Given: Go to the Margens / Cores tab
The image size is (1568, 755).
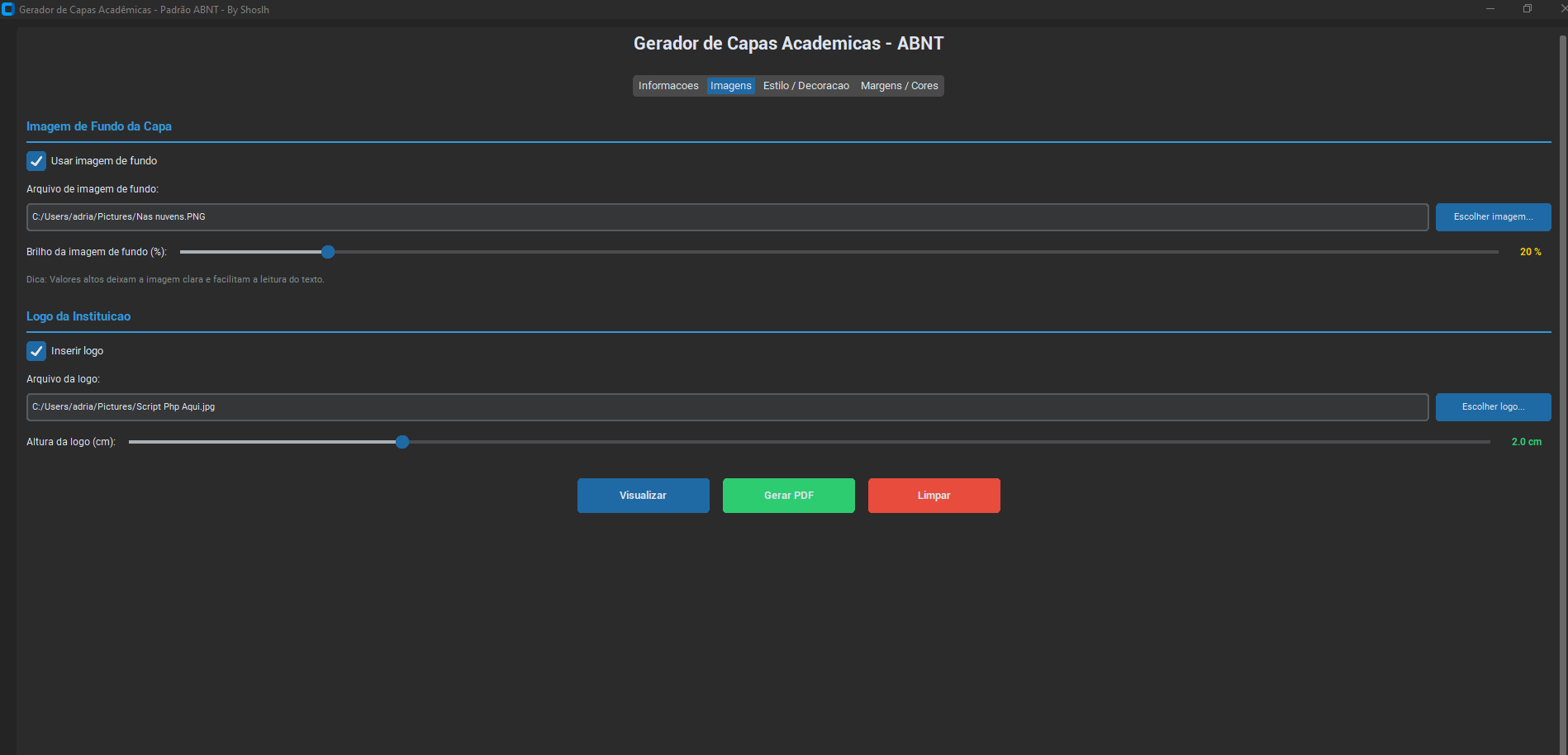Looking at the screenshot, I should 899,86.
